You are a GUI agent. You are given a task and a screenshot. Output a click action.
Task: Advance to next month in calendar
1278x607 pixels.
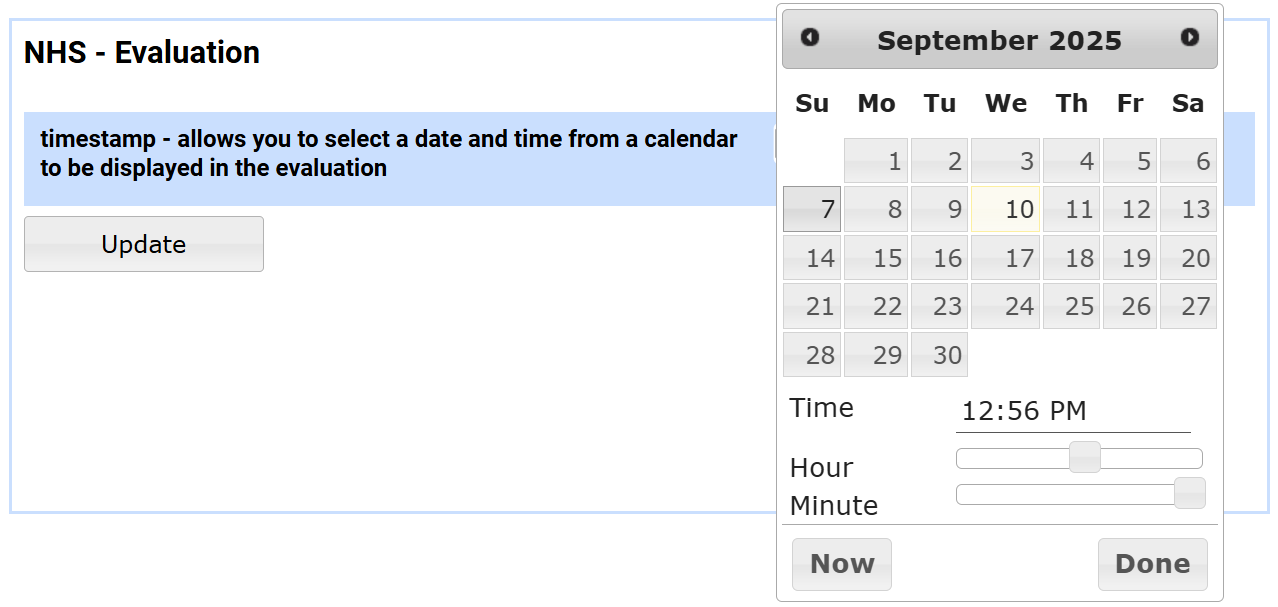click(x=1189, y=38)
